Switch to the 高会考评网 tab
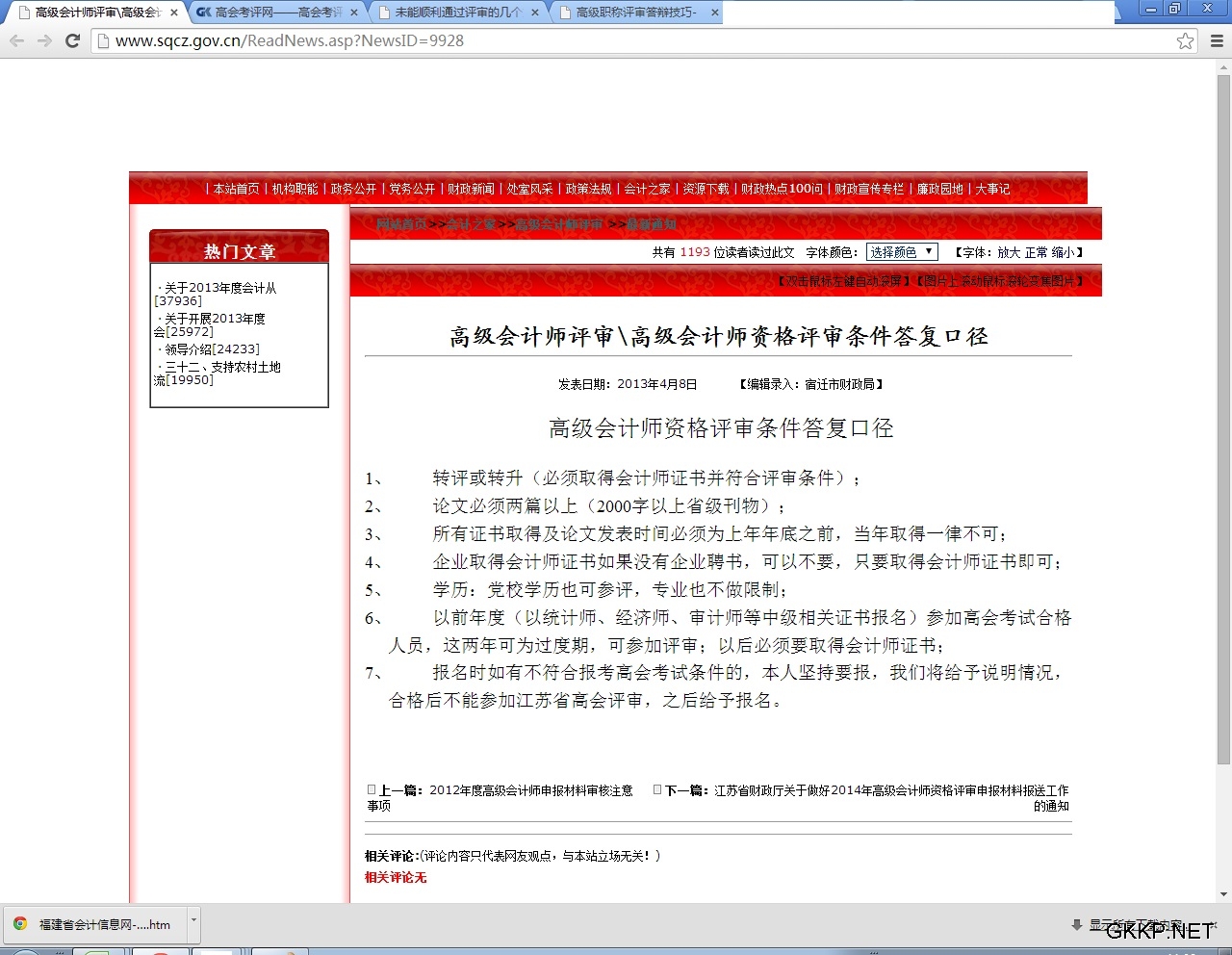 tap(269, 13)
